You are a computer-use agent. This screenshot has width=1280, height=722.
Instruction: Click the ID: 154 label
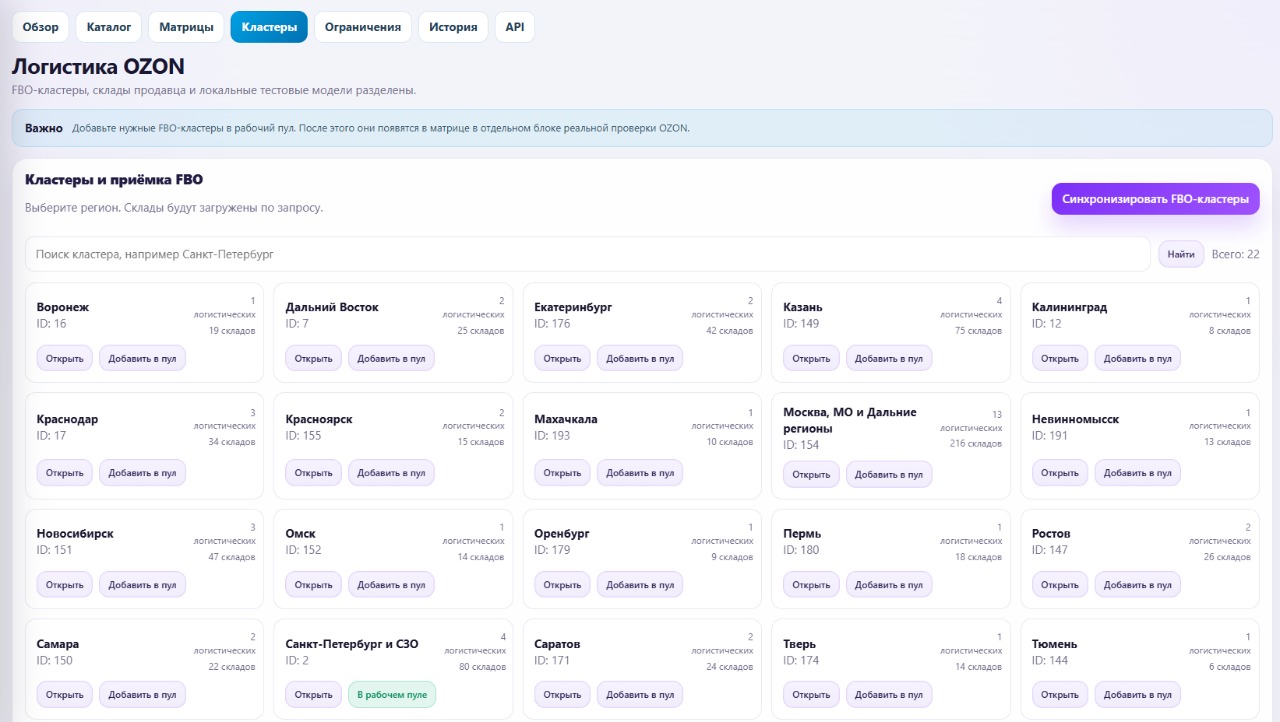click(801, 445)
